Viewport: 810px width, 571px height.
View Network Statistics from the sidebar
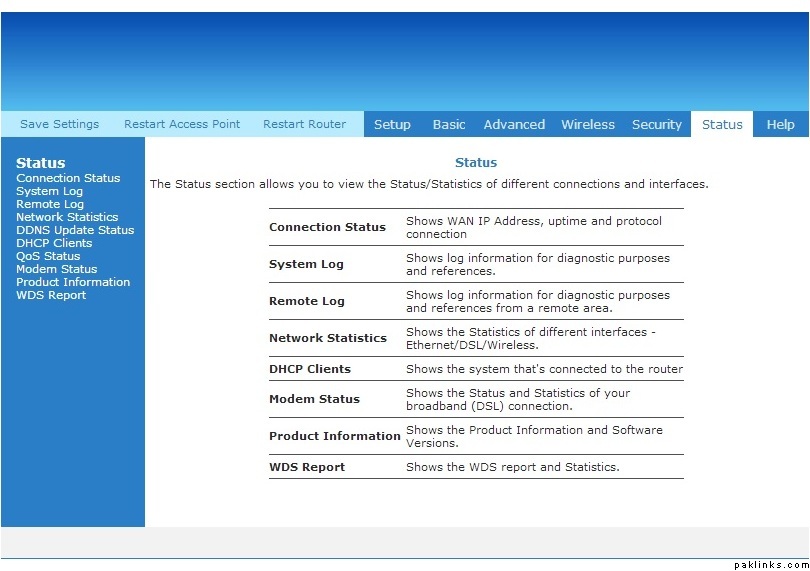[x=67, y=217]
